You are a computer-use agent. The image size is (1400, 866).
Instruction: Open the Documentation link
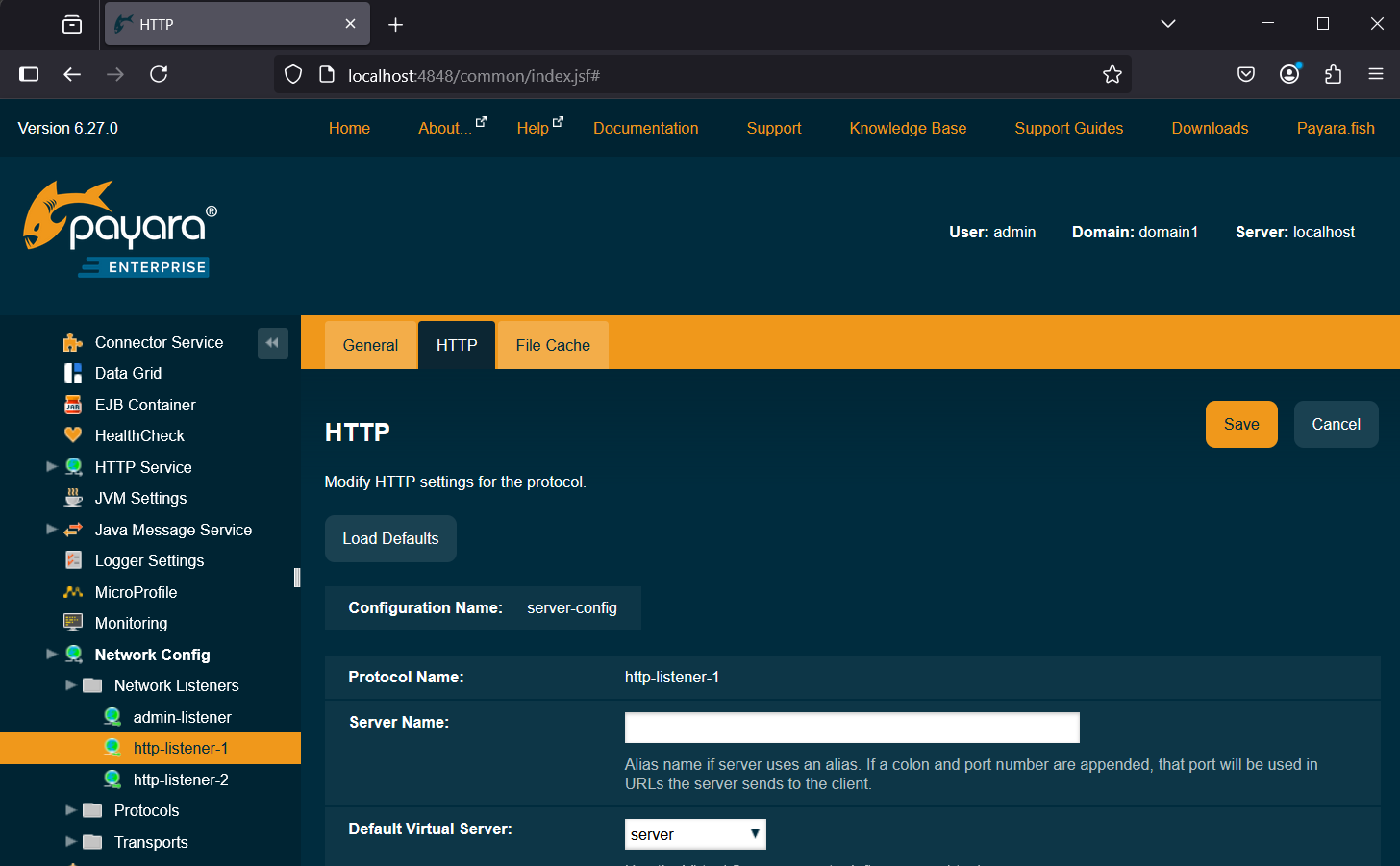(x=646, y=128)
